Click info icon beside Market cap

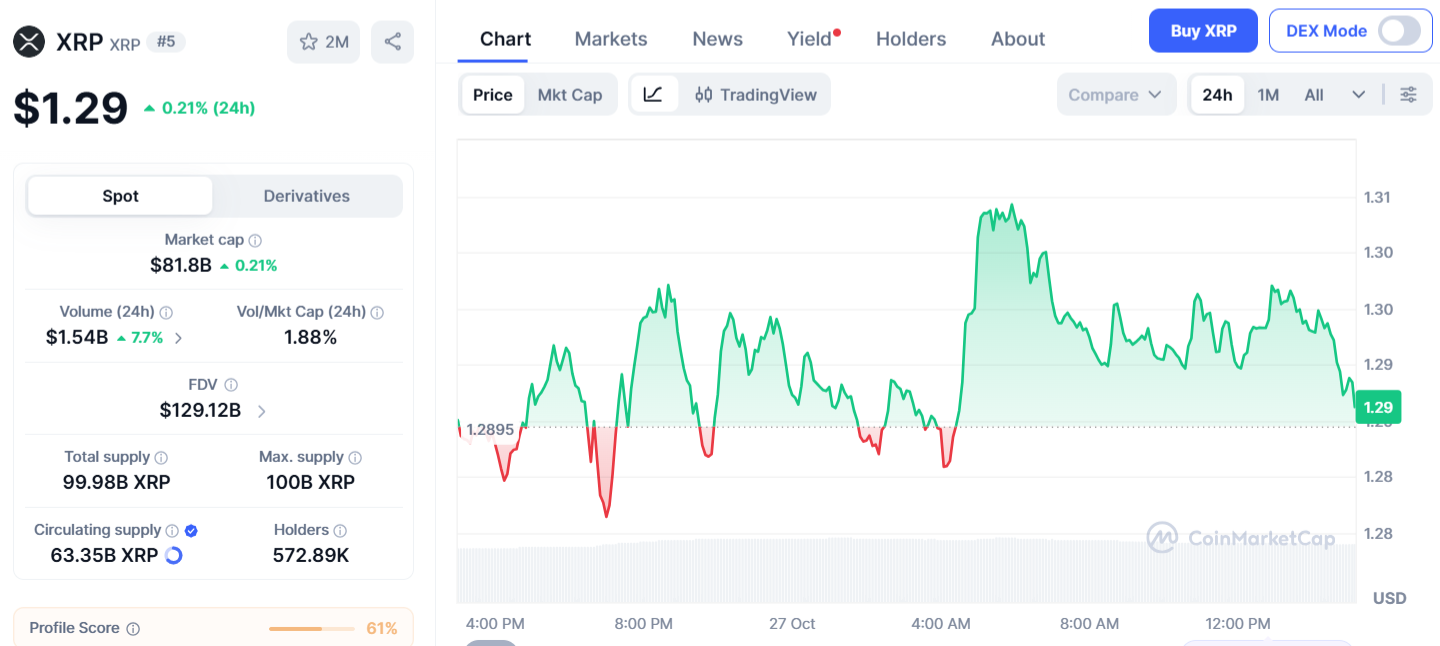coord(255,240)
